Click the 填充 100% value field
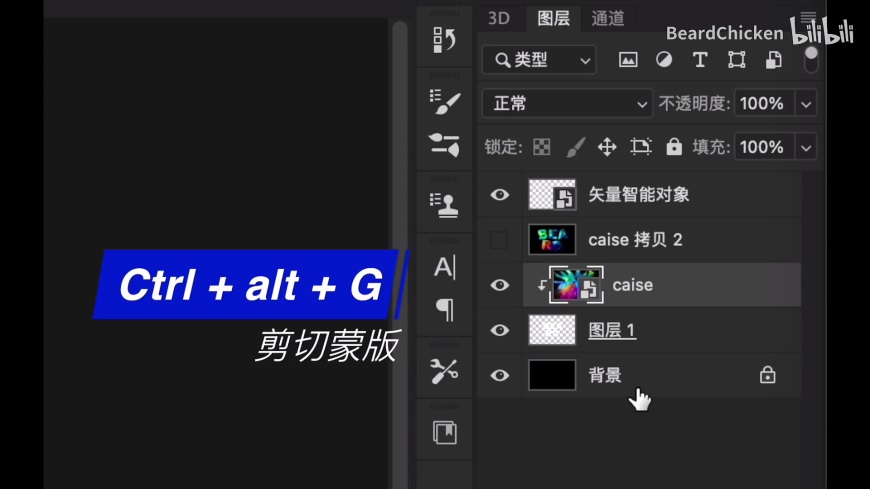This screenshot has height=489, width=870. pyautogui.click(x=764, y=147)
